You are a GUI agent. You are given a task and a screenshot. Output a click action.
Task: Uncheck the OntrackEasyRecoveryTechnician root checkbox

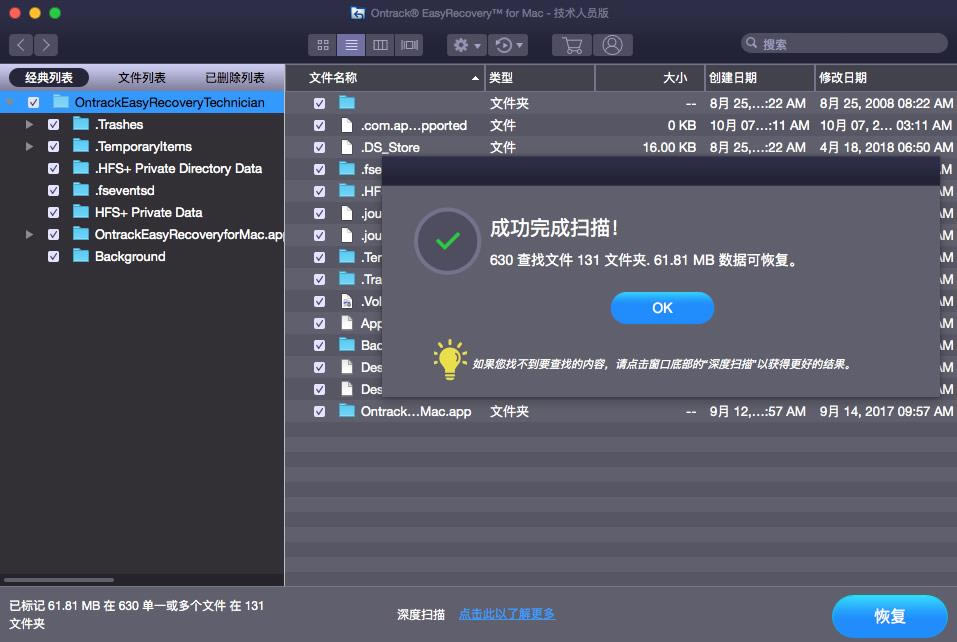pyautogui.click(x=34, y=103)
